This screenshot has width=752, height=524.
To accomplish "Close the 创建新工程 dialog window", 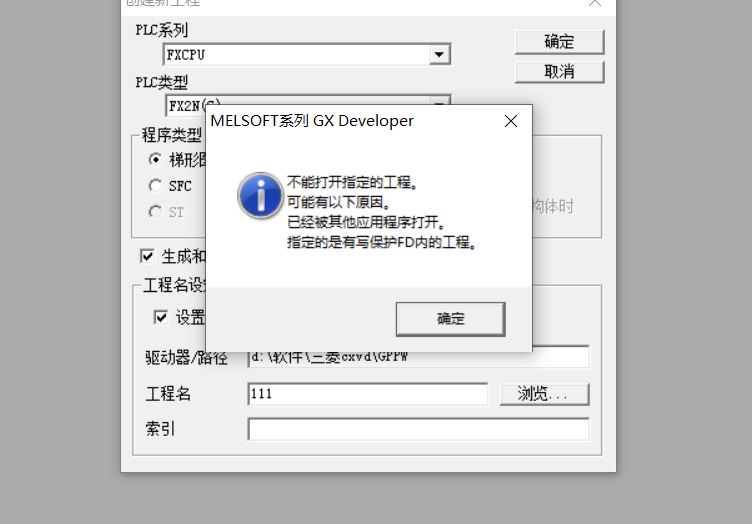I will [x=595, y=3].
